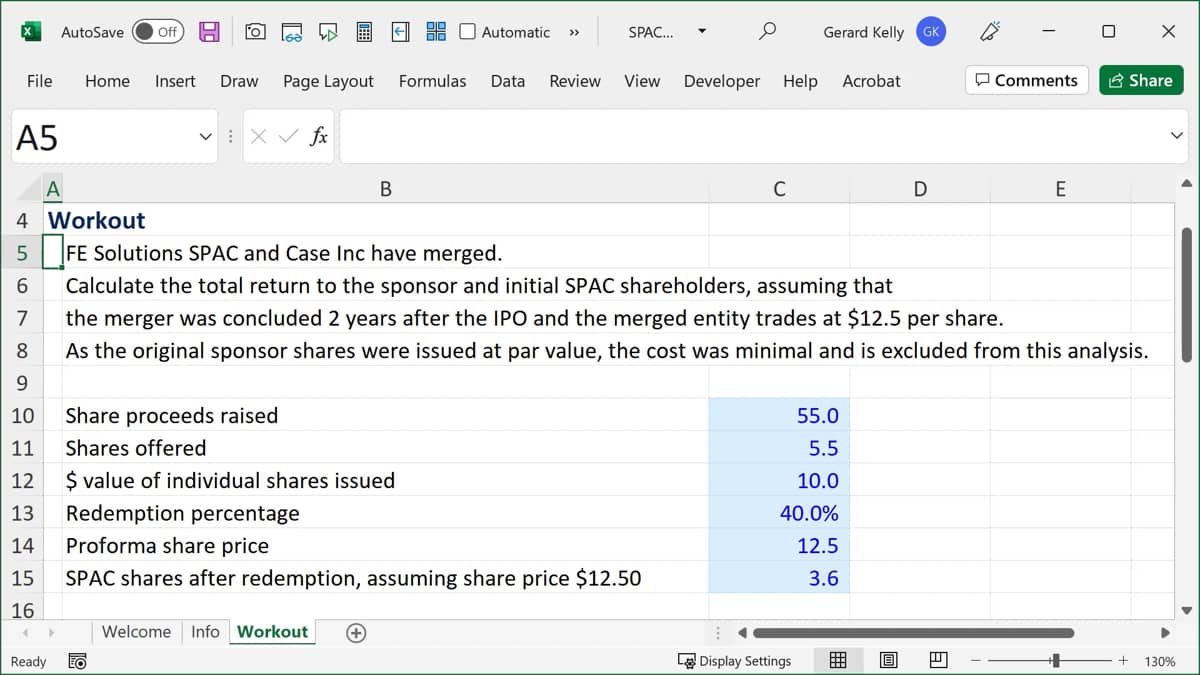Screen dimensions: 1200x675
Task: Toggle the AutoSave switch
Action: click(x=158, y=32)
